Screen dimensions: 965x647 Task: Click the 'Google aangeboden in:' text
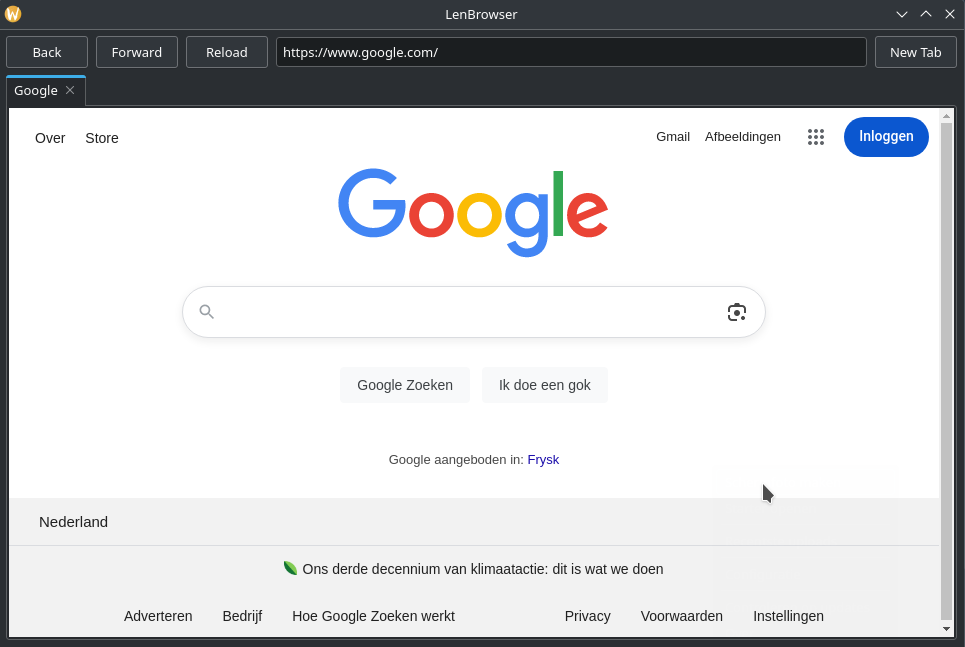(456, 459)
